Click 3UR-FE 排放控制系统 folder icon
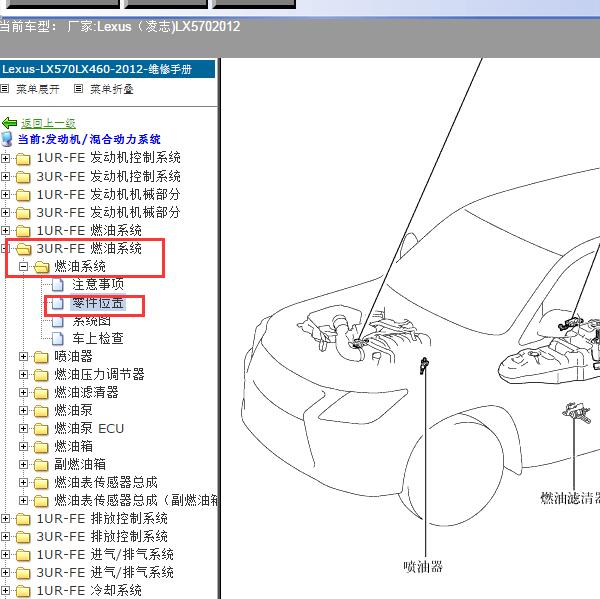This screenshot has height=599, width=600. [23, 537]
